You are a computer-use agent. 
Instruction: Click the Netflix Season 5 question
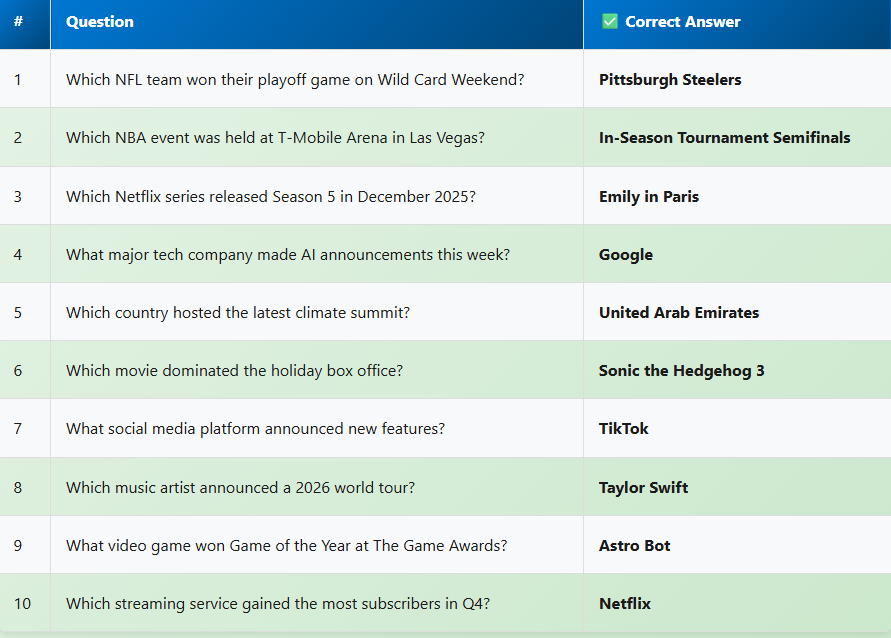(271, 196)
